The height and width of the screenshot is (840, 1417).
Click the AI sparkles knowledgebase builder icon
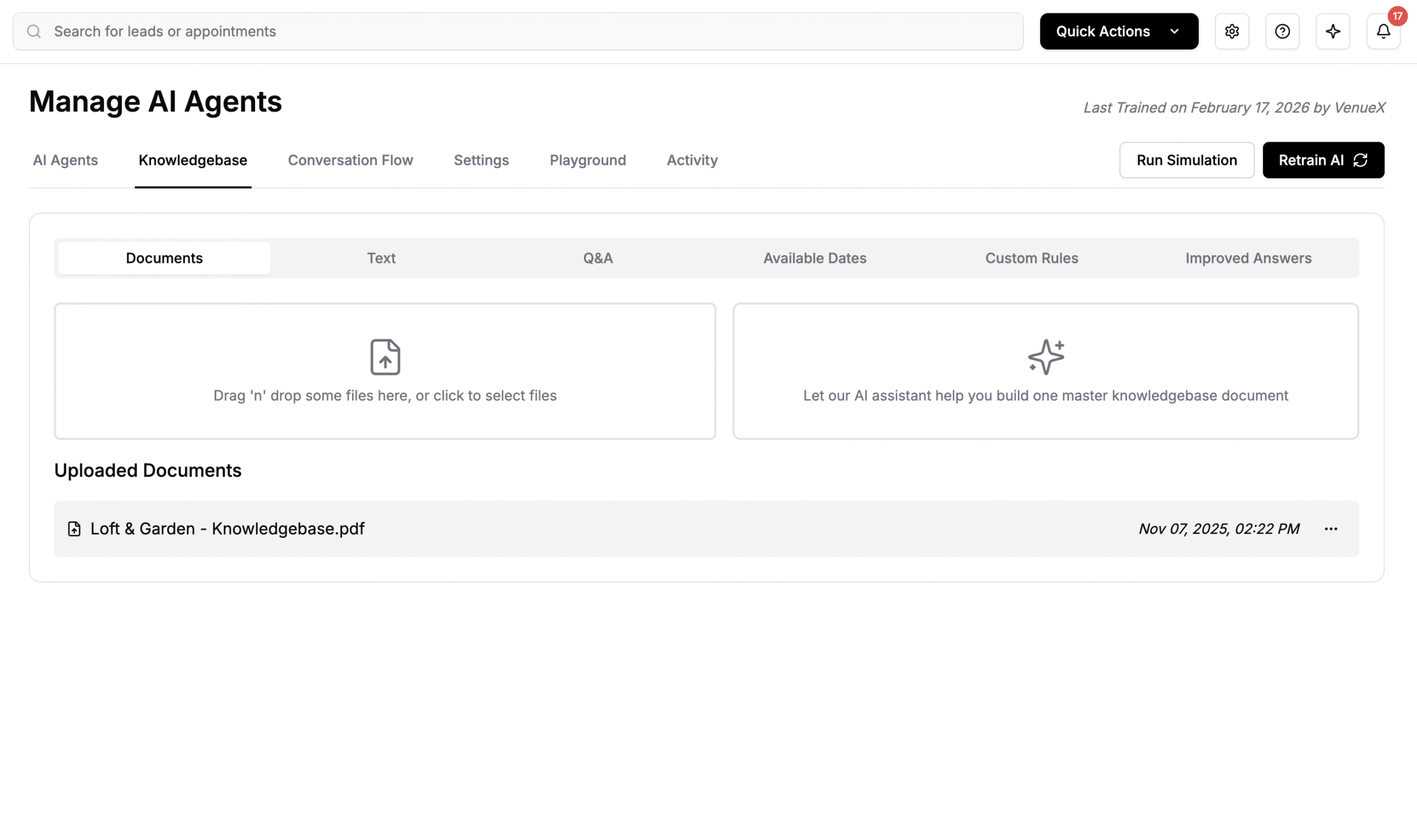click(x=1045, y=356)
